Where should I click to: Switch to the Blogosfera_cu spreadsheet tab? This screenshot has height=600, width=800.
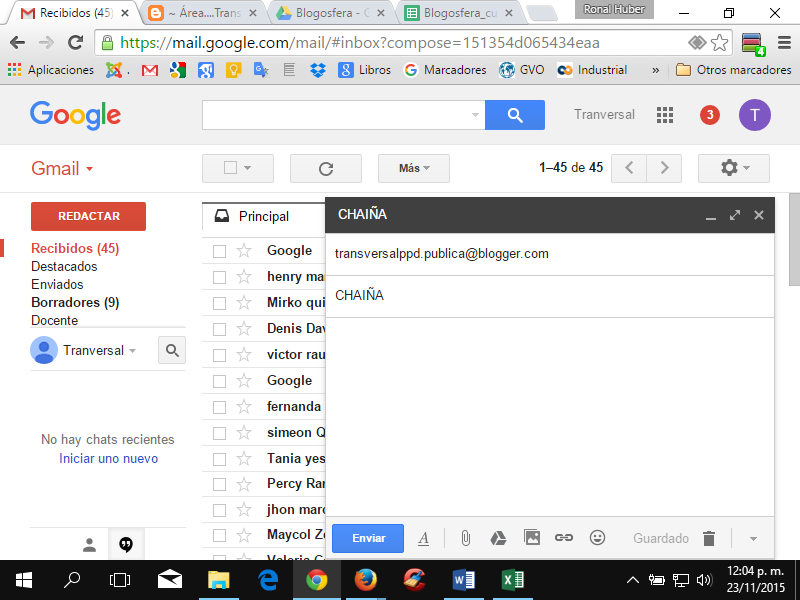click(x=460, y=13)
